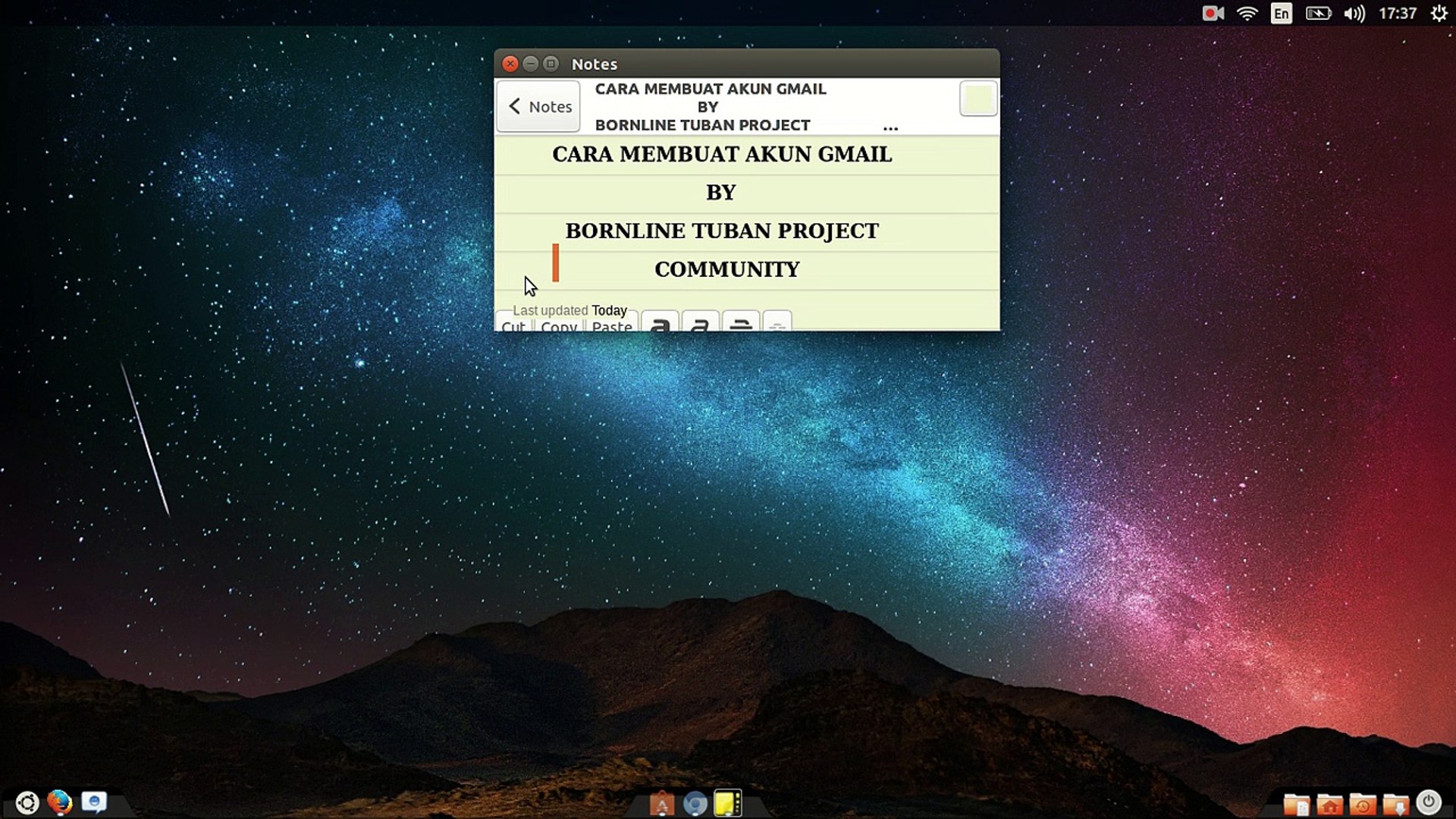This screenshot has width=1456, height=819.
Task: Go back using the Notes button
Action: click(537, 106)
